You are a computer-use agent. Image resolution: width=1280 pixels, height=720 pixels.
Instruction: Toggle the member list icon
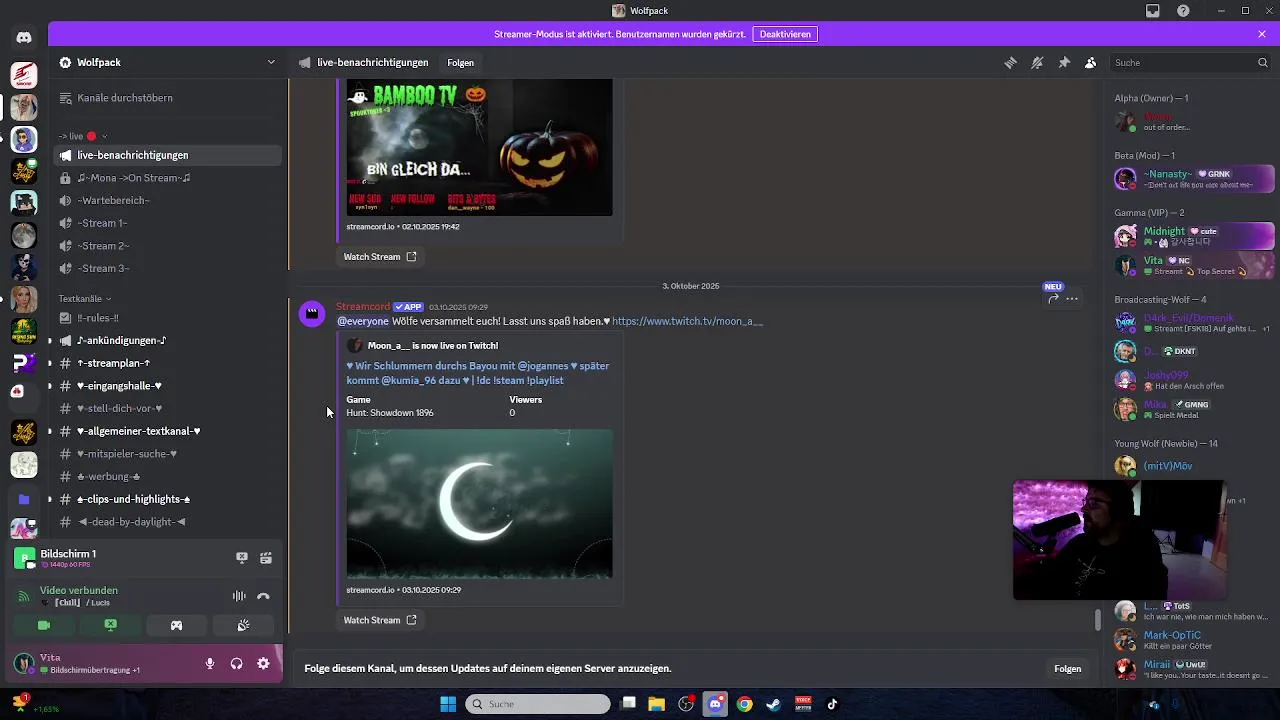[x=1090, y=62]
